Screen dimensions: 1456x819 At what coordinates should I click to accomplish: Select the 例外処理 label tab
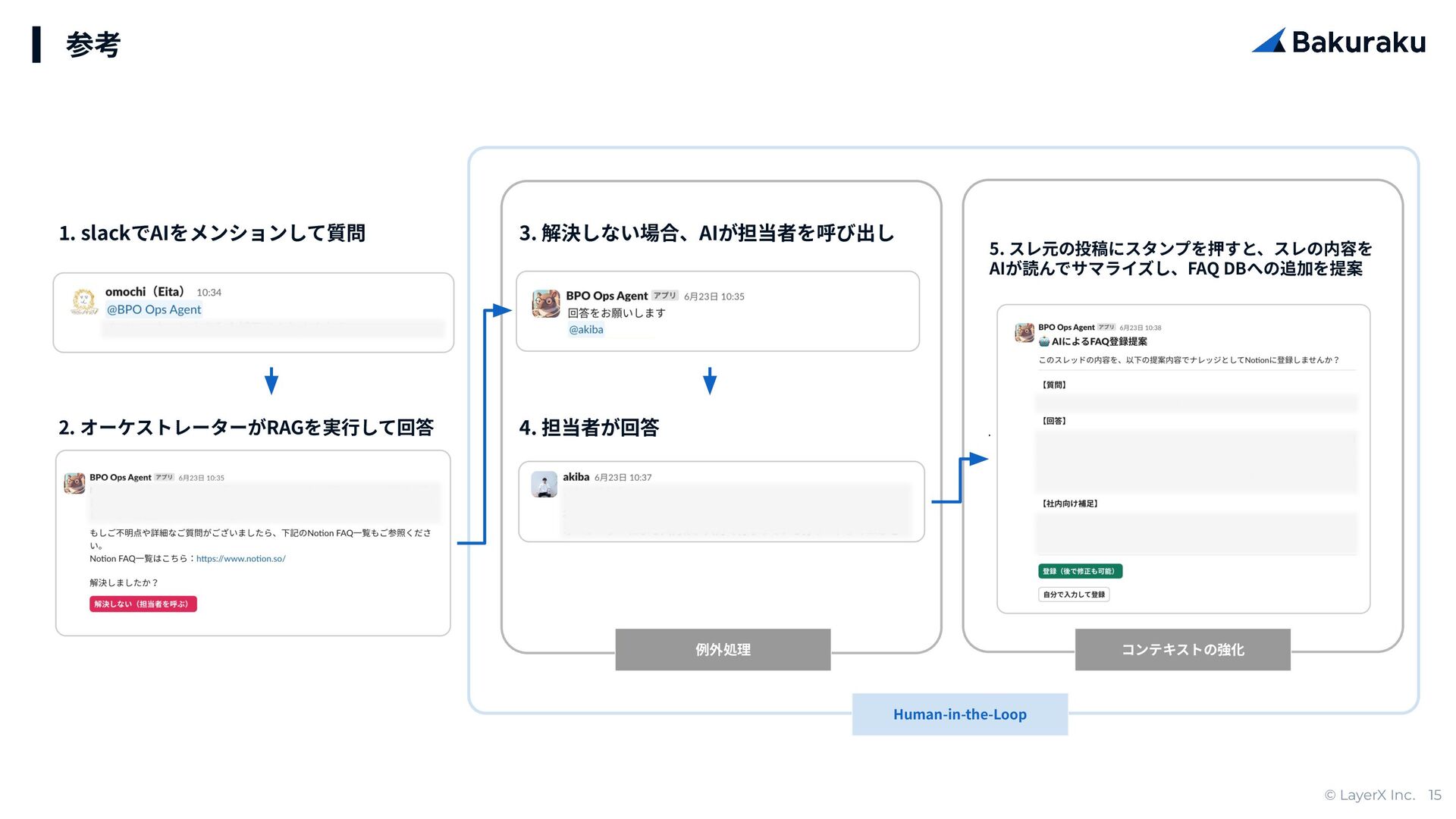(x=723, y=649)
